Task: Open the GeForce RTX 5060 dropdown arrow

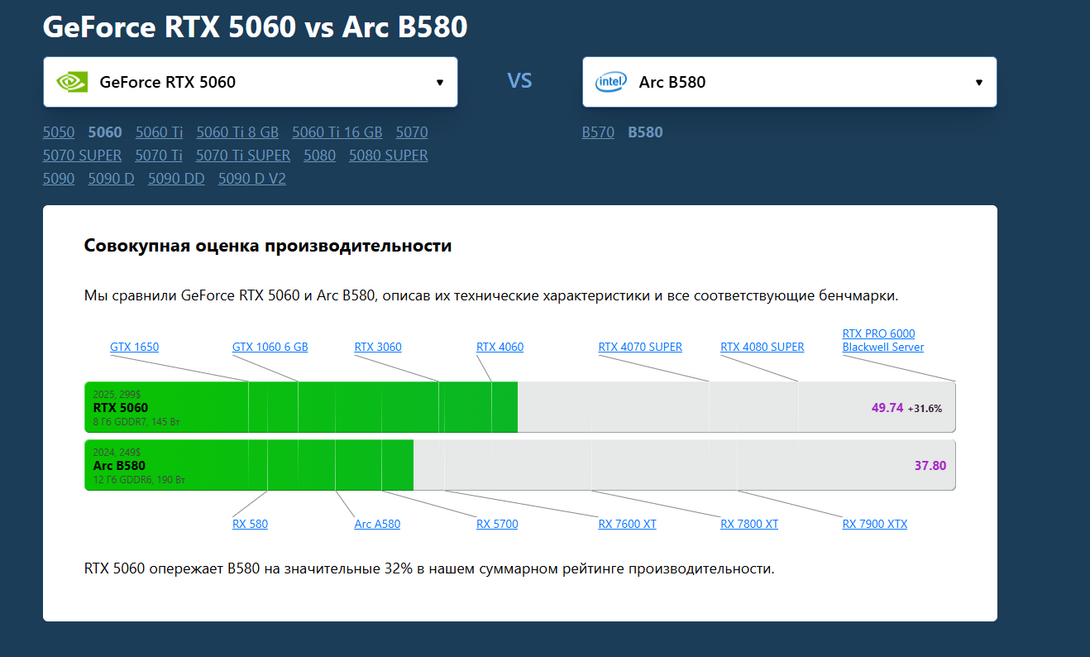Action: tap(439, 82)
